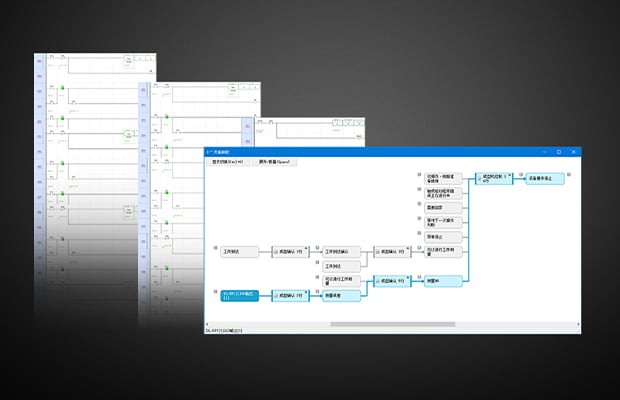The height and width of the screenshot is (400, 620).
Task: Select the 测量荷重 blue node in the bottom row
Action: (x=340, y=295)
